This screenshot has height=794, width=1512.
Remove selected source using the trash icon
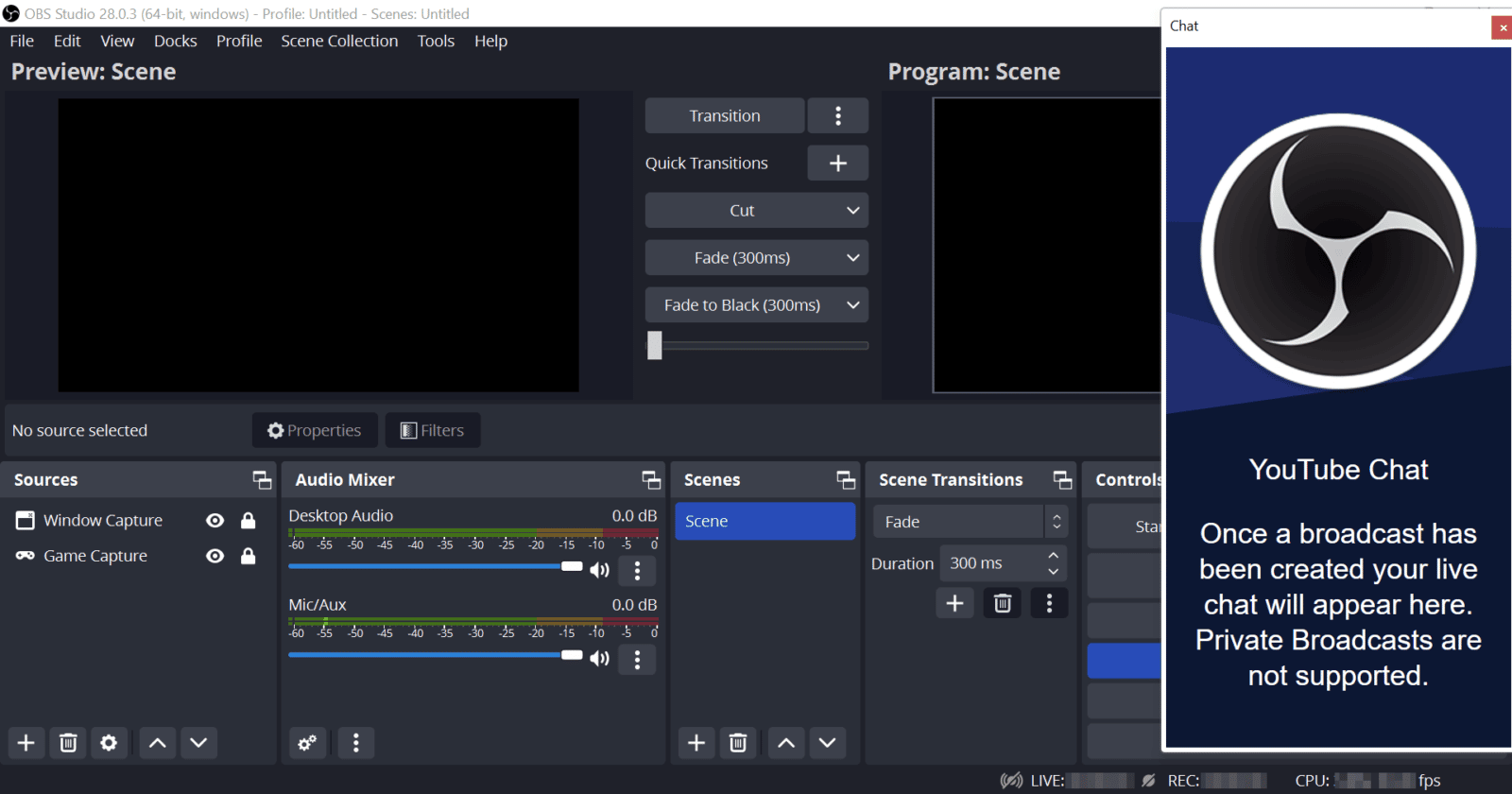(x=68, y=743)
